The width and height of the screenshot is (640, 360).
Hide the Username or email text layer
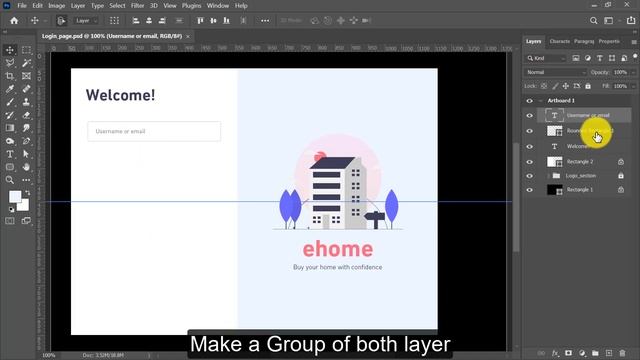coord(529,116)
